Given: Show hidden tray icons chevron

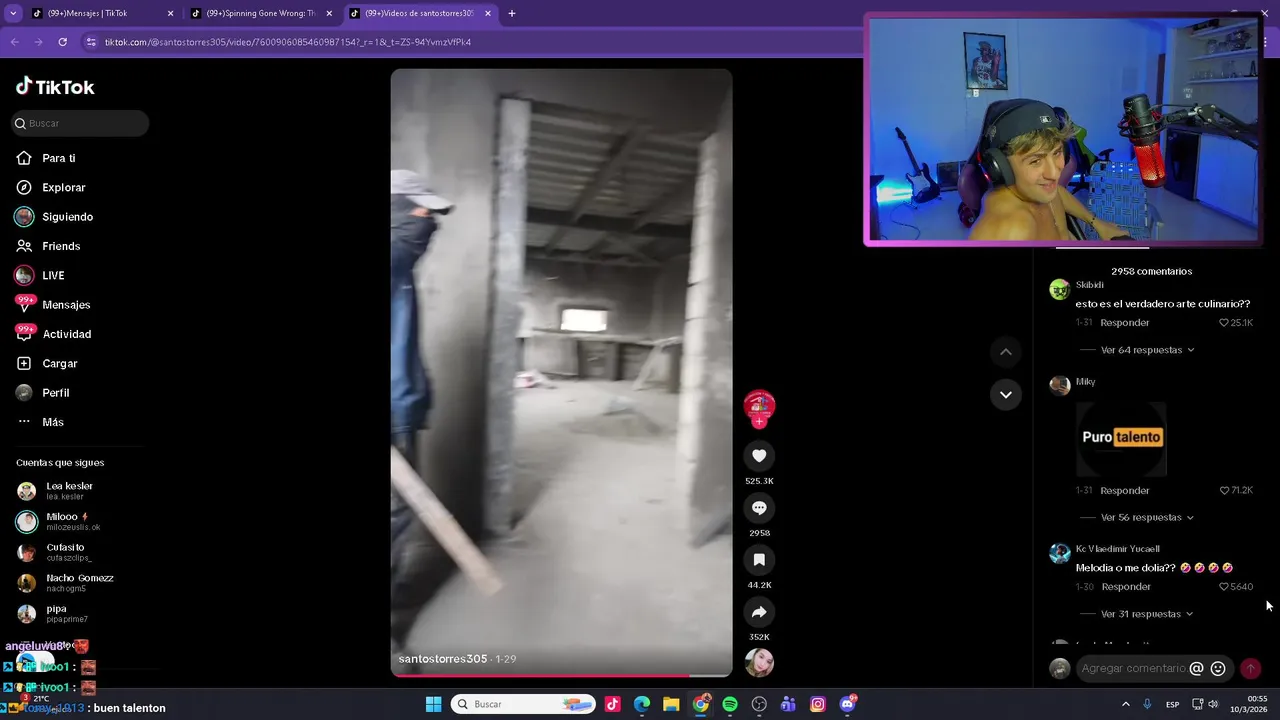Looking at the screenshot, I should [1125, 704].
